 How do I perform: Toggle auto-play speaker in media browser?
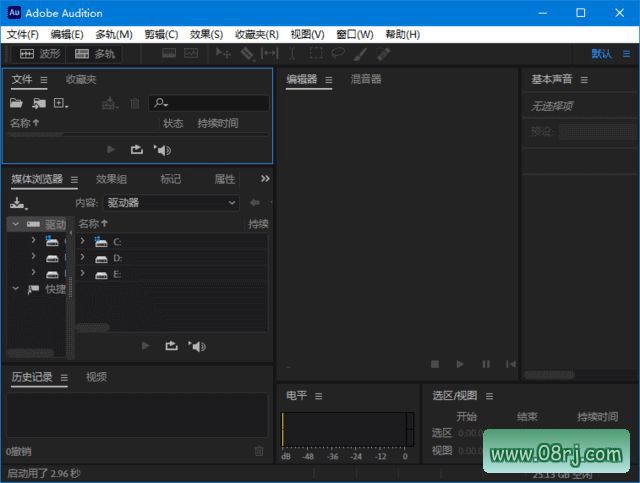point(197,347)
